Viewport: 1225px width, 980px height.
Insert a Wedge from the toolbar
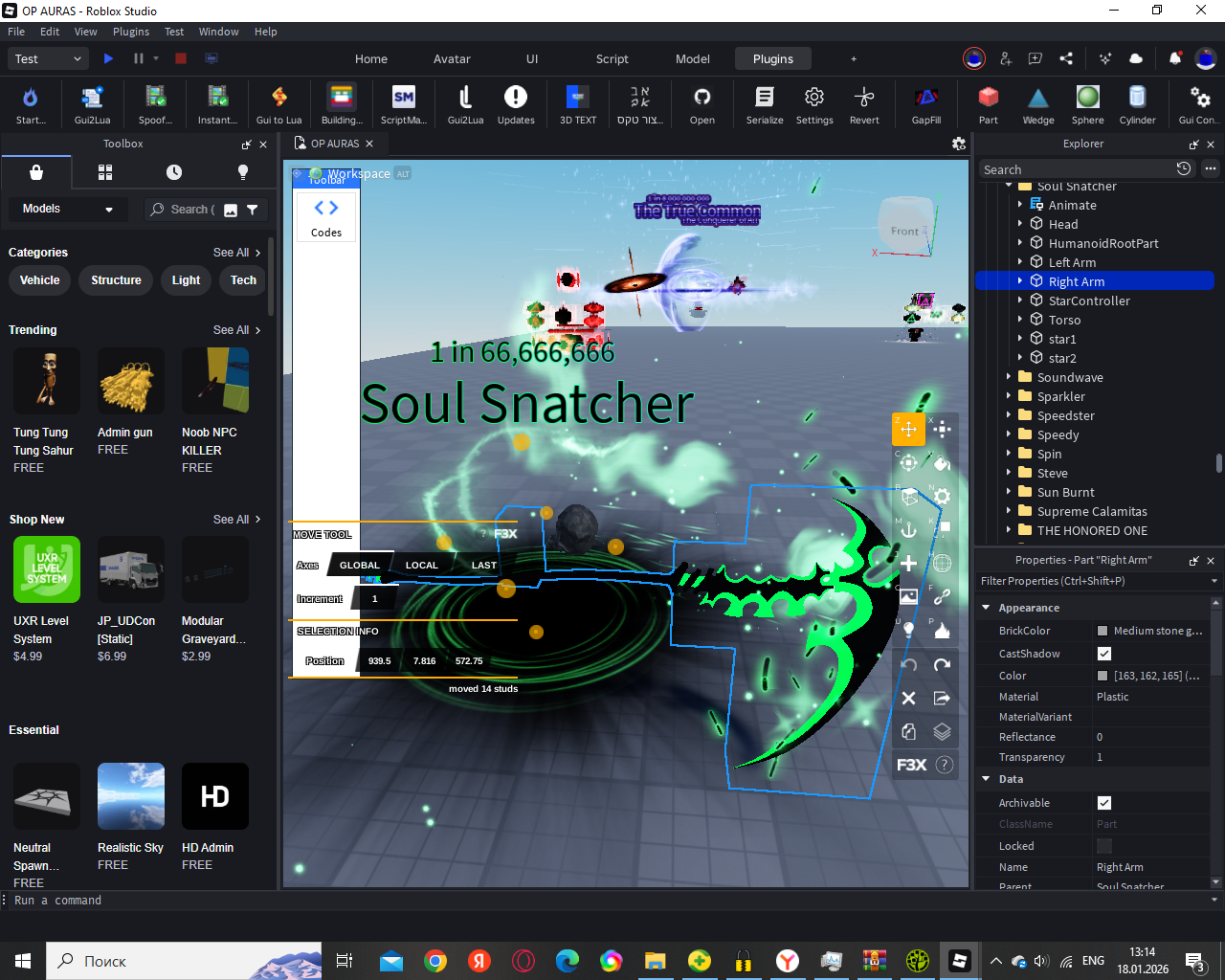pos(1038,104)
